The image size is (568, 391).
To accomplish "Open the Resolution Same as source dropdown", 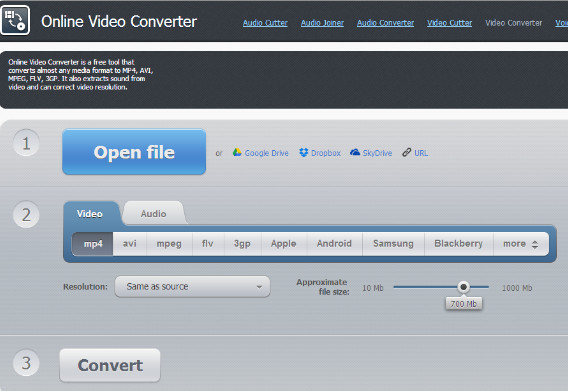I will (x=192, y=287).
